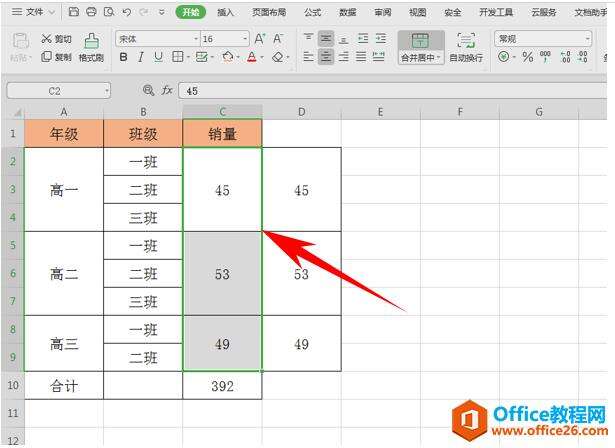Toggle bottom vertical alignment
The height and width of the screenshot is (448, 615).
click(x=344, y=38)
